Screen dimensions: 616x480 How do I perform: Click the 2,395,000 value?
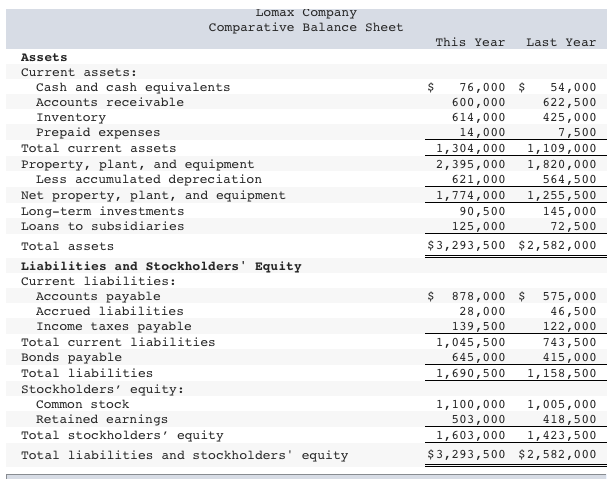(x=471, y=164)
